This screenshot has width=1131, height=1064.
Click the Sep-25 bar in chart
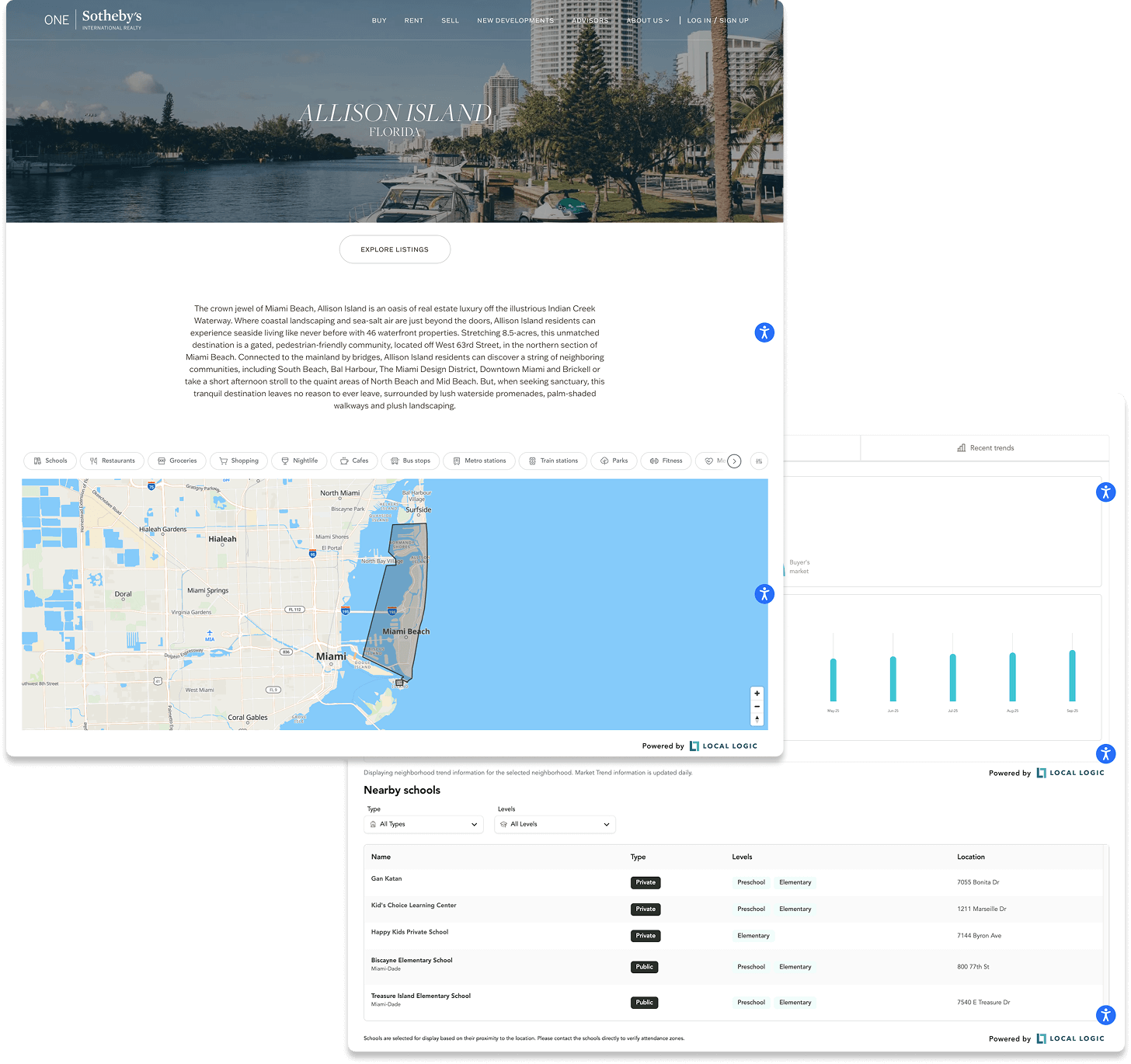(1072, 676)
